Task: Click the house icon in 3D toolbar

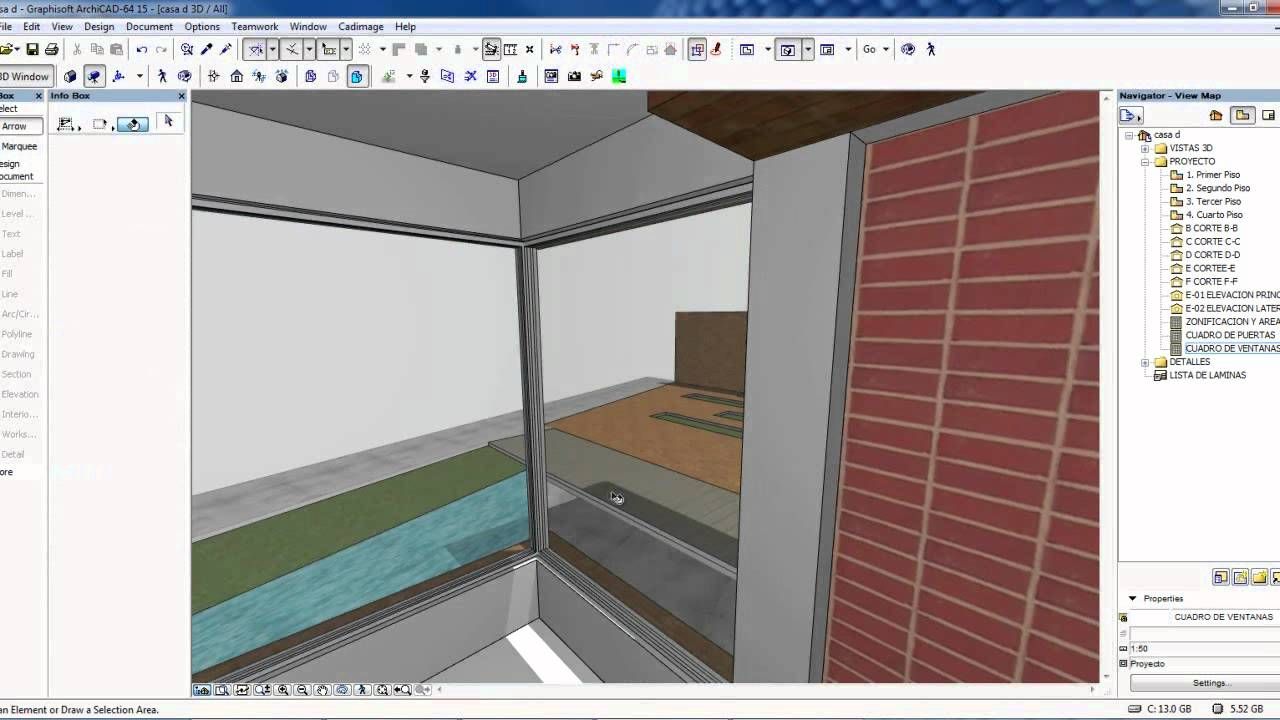Action: pyautogui.click(x=237, y=76)
